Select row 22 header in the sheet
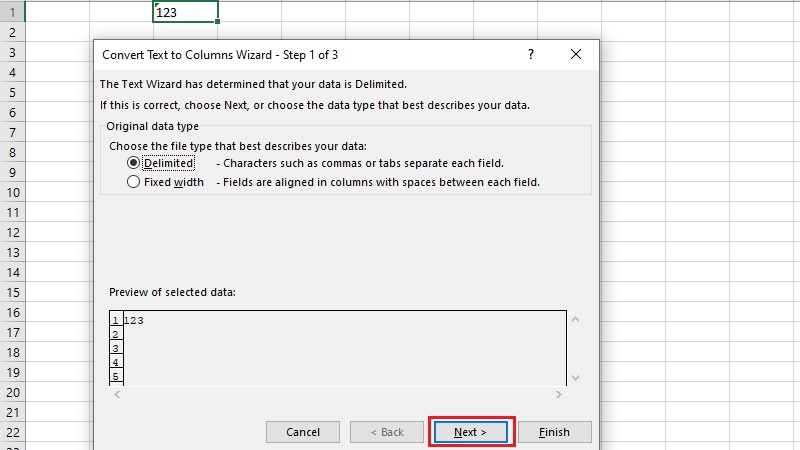The height and width of the screenshot is (450, 800). coord(12,432)
